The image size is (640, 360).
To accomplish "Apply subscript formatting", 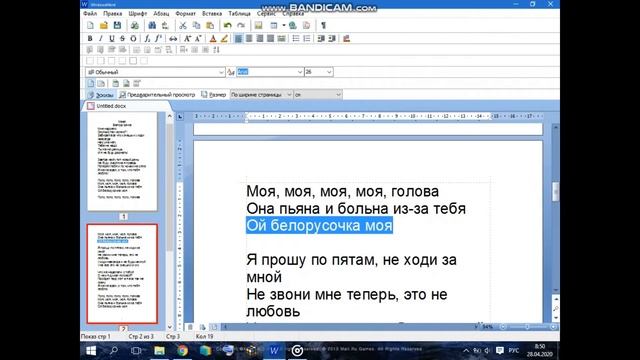I will point(147,39).
